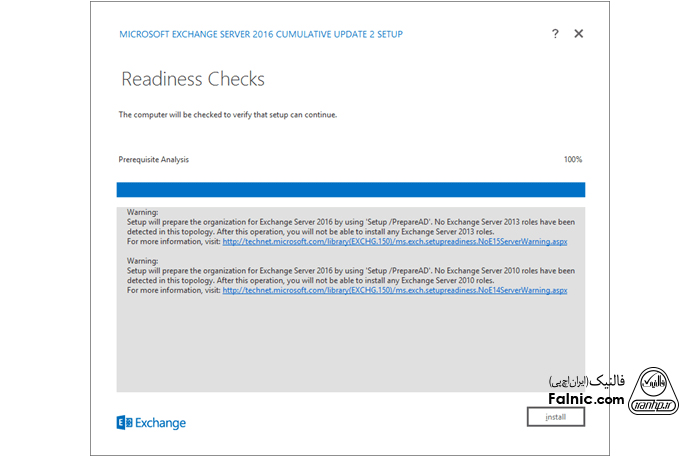Viewport: 694px width, 456px height.
Task: Close the Exchange setup window
Action: 579,34
